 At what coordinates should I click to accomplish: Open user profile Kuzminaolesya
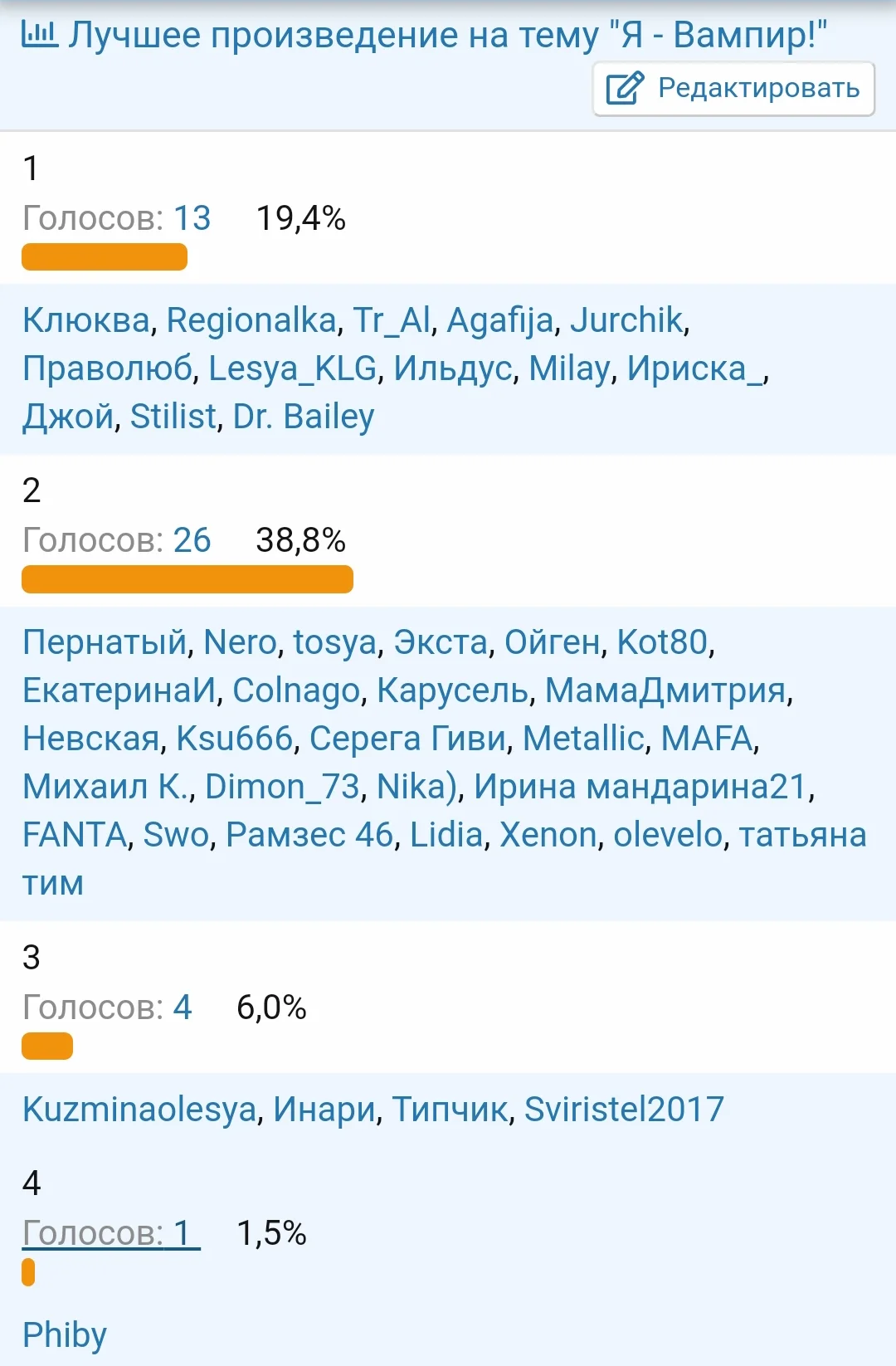click(139, 1110)
